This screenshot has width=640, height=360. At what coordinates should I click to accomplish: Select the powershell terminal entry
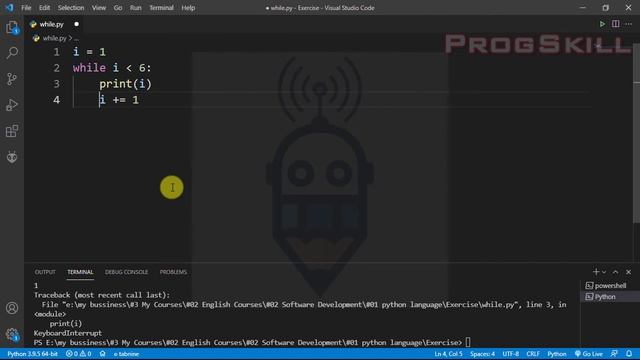click(610, 286)
